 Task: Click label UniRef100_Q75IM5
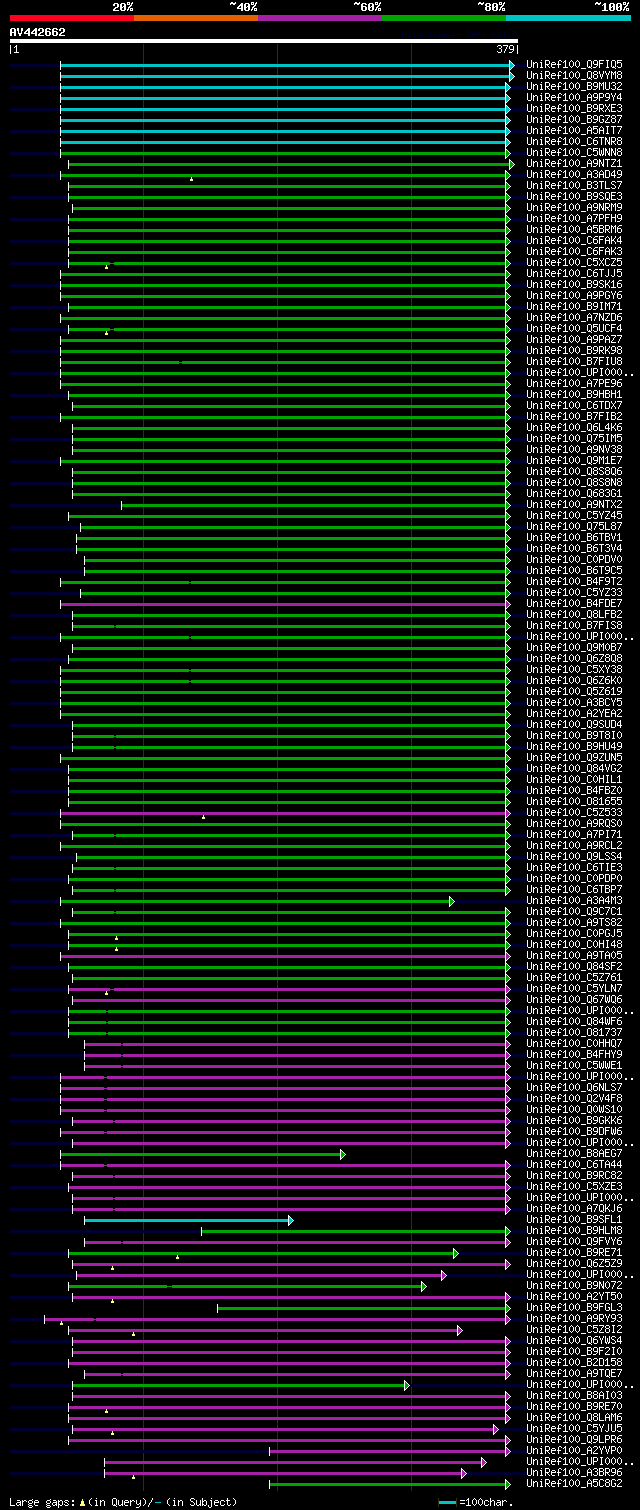[574, 438]
